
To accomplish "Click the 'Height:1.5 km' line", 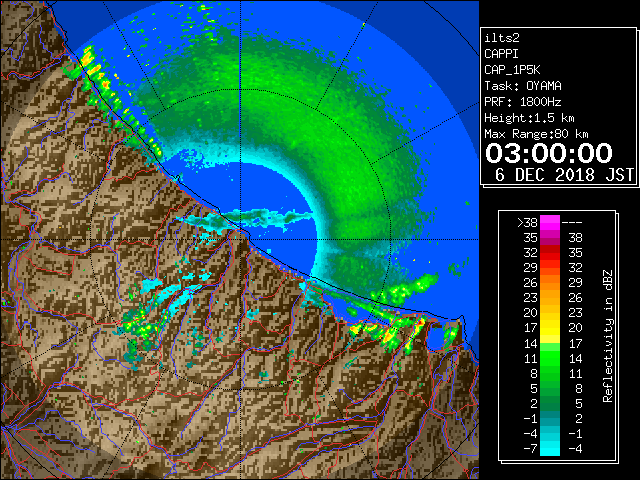I will pos(529,118).
